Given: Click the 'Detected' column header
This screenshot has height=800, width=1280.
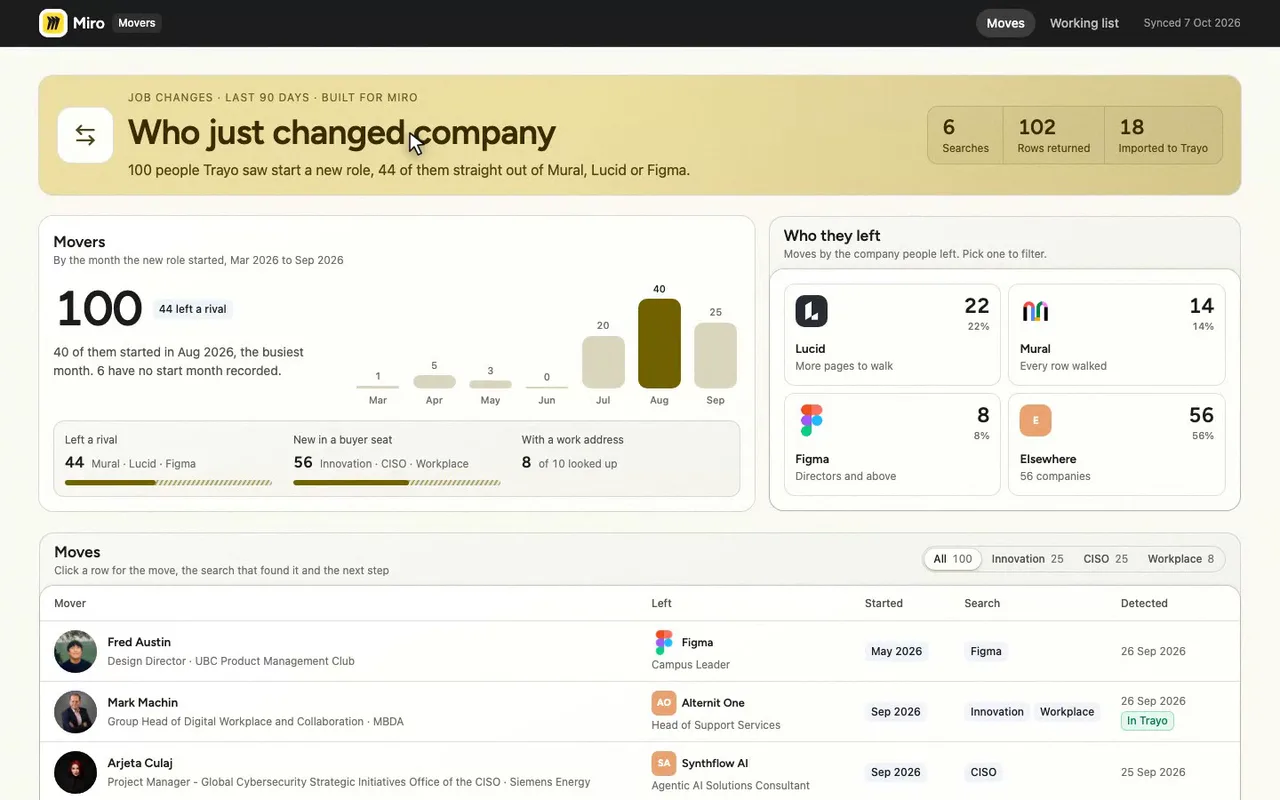Looking at the screenshot, I should (1144, 603).
